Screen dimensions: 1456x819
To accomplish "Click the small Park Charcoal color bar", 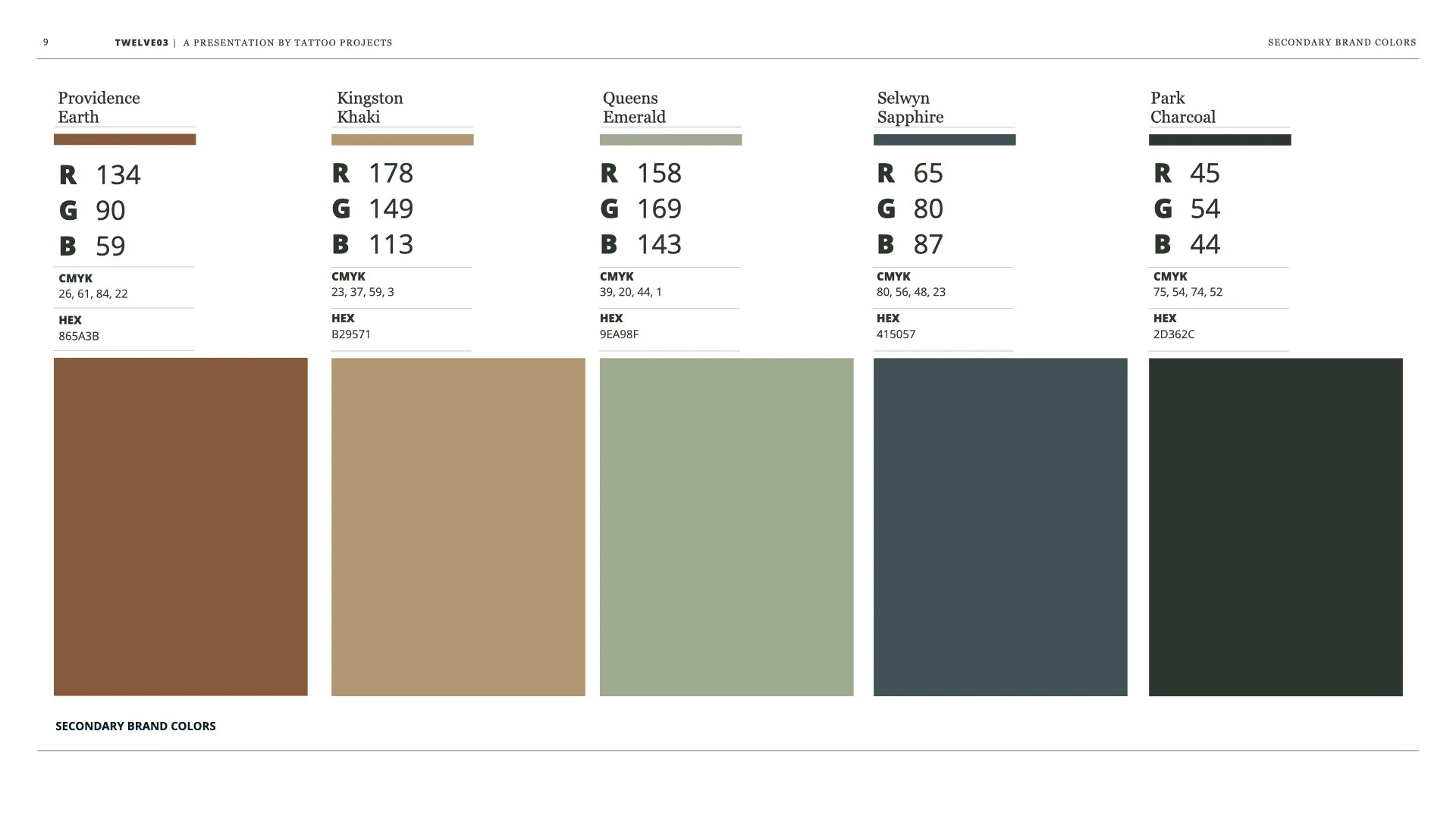I will click(1219, 140).
